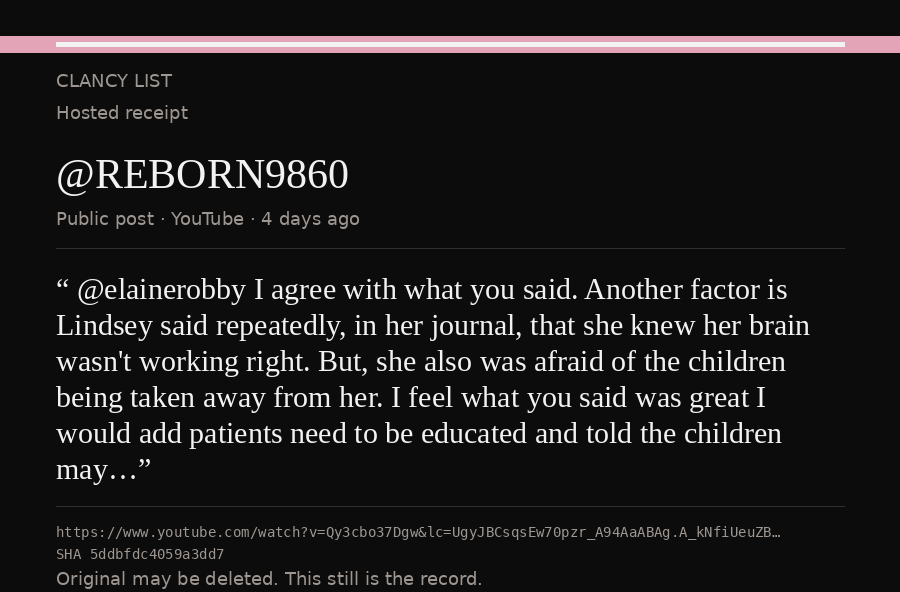Click the @elainerobby mention in the quote
The width and height of the screenshot is (900, 592).
[161, 290]
